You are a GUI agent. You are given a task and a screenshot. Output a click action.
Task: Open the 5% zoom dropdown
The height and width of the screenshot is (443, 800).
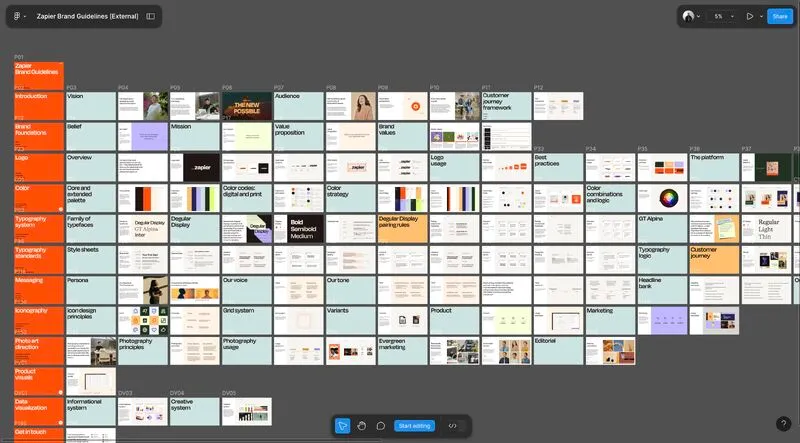pyautogui.click(x=723, y=16)
